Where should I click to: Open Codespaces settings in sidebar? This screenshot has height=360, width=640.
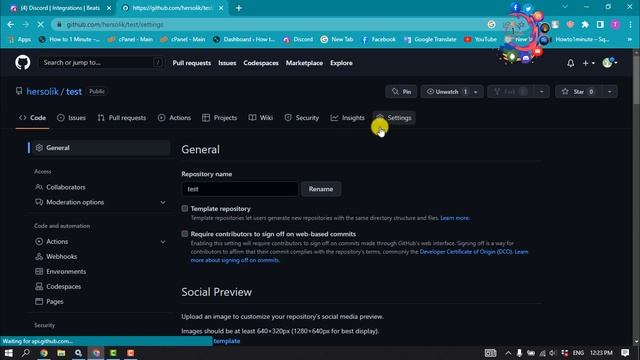click(100, 287)
